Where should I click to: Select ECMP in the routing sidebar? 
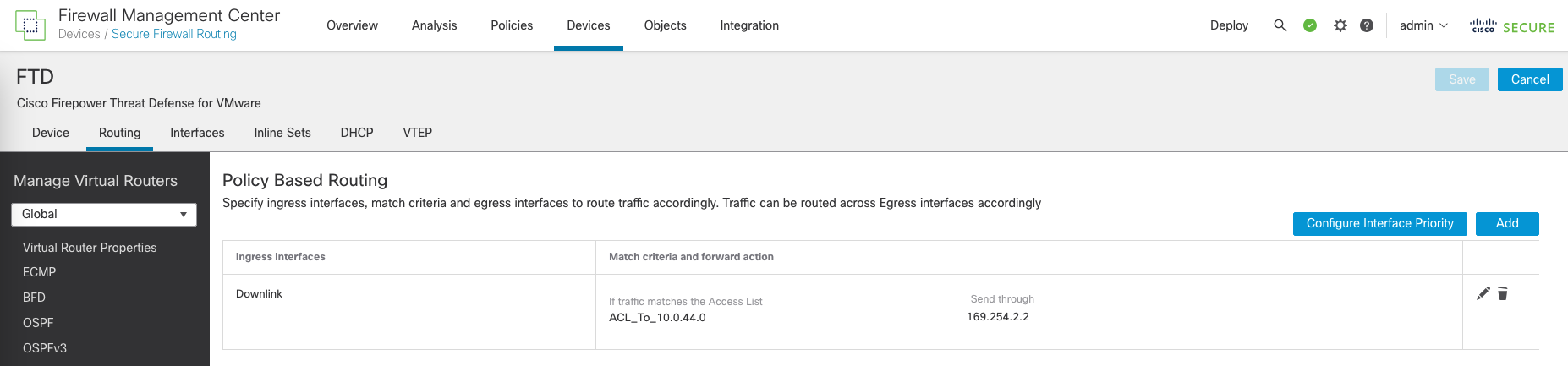(40, 272)
